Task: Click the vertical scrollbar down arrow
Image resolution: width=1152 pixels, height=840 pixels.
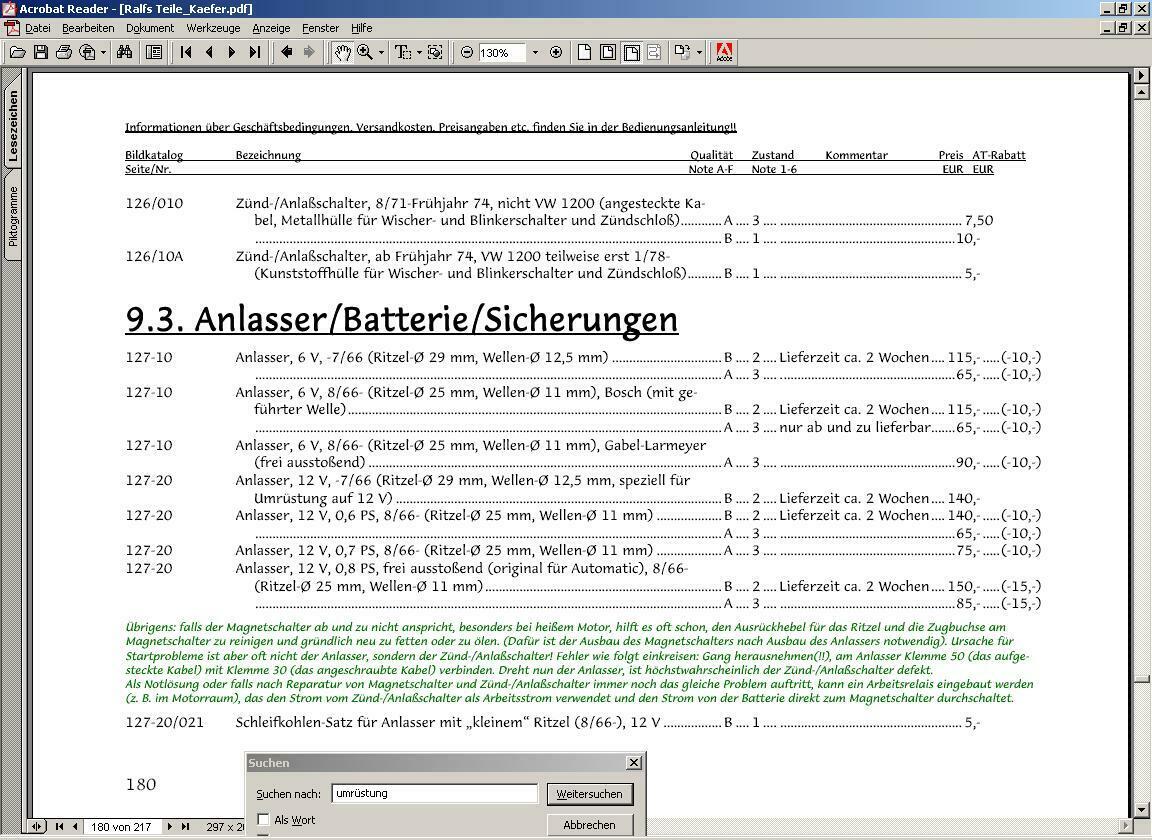Action: click(1141, 811)
